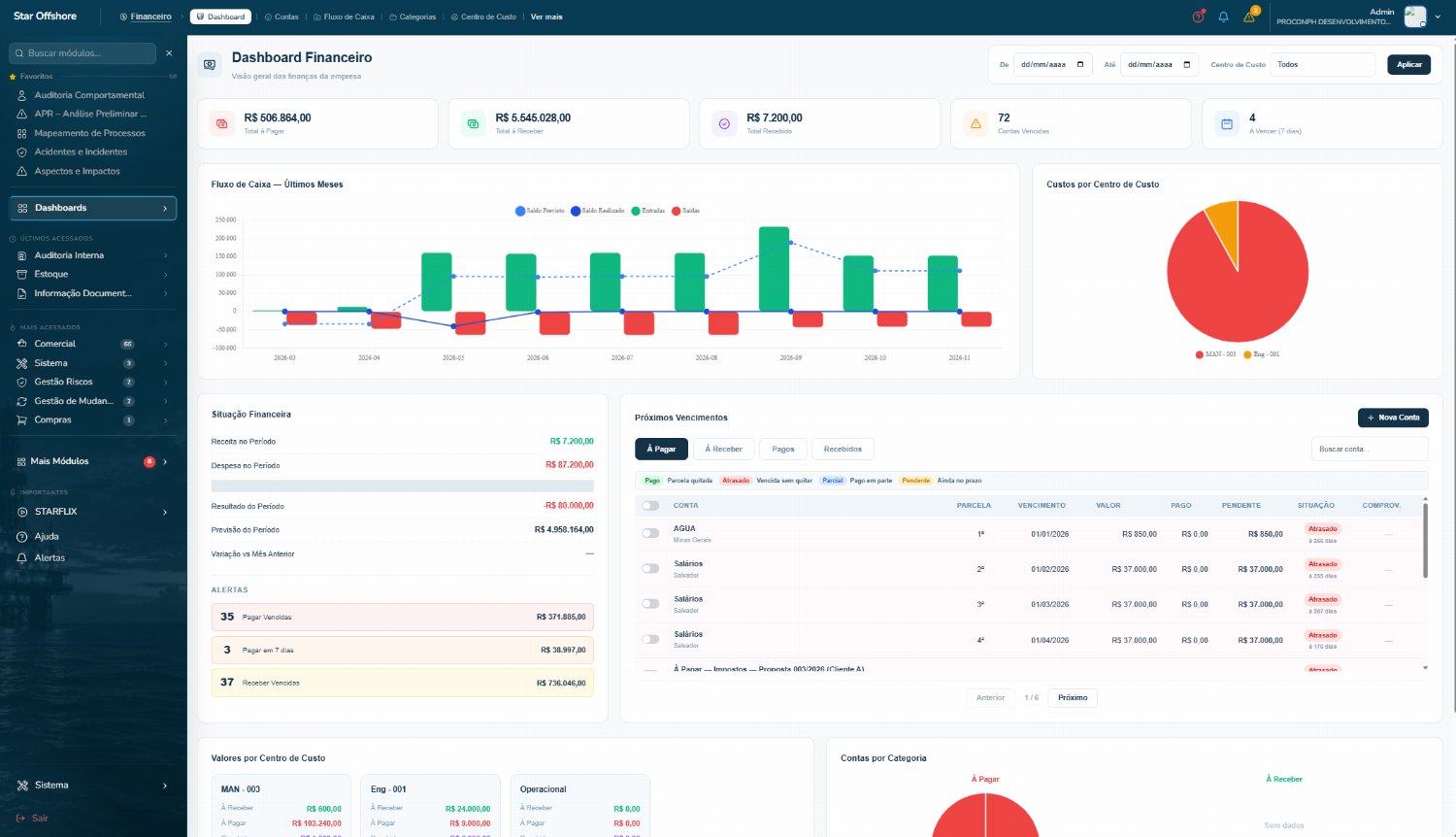Viewport: 1456px width, 837px height.
Task: Toggle the Saldo Previsto legend color marker
Action: coord(520,211)
